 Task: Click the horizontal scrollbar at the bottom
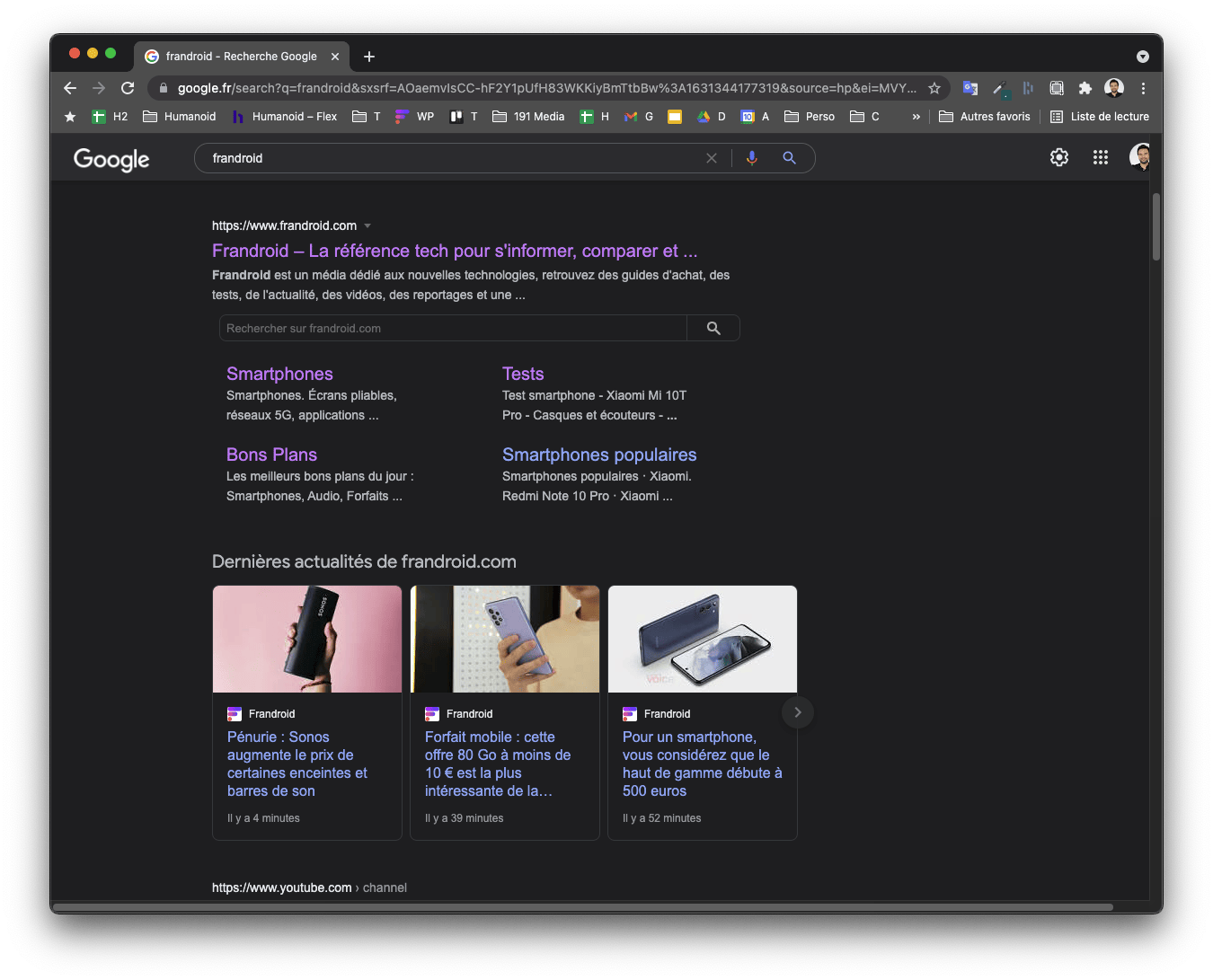[x=583, y=907]
